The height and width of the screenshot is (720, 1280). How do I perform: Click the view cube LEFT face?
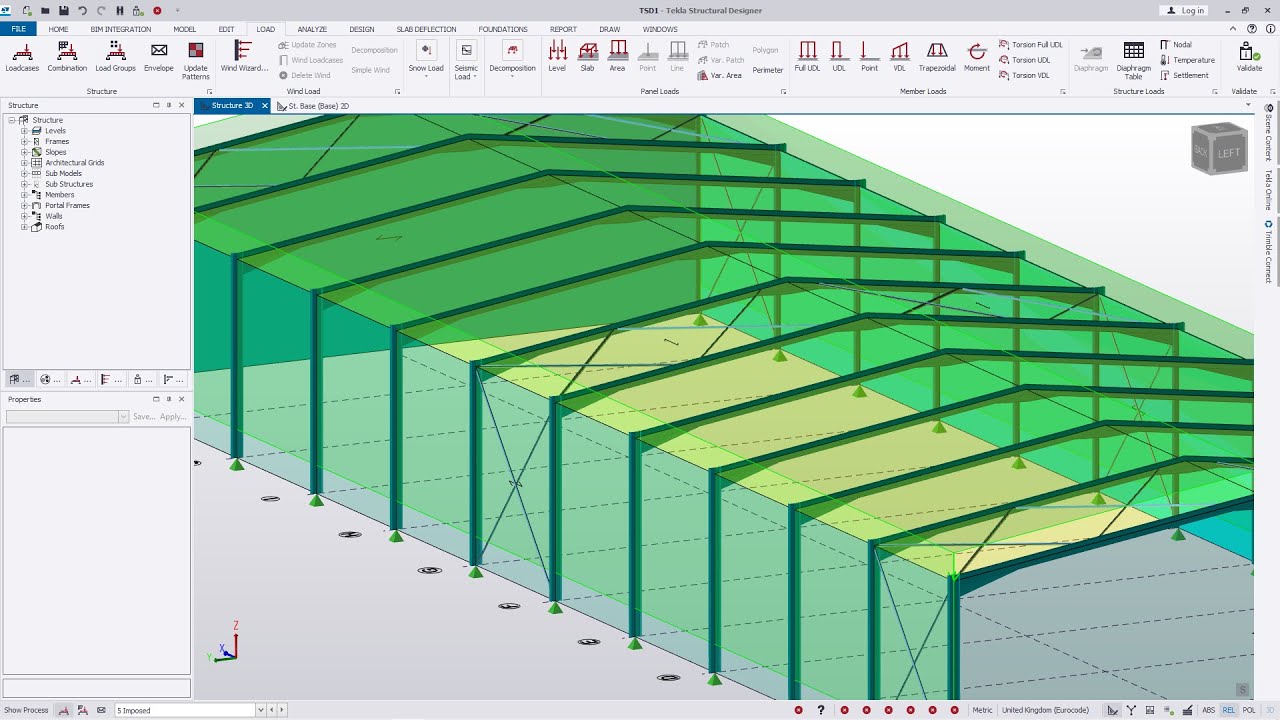[1228, 153]
